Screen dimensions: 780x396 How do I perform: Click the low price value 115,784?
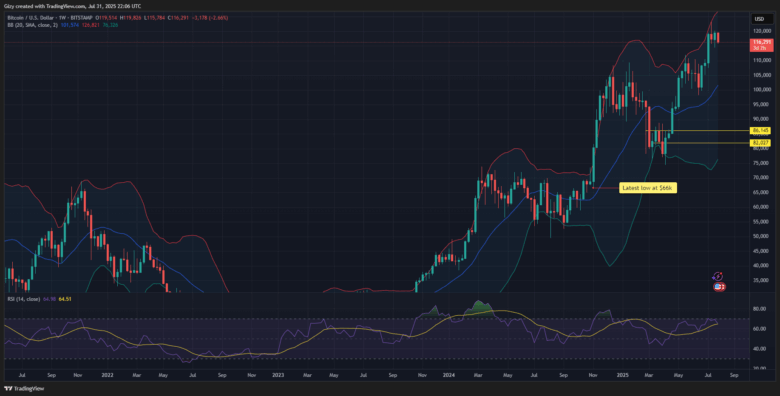pyautogui.click(x=156, y=18)
